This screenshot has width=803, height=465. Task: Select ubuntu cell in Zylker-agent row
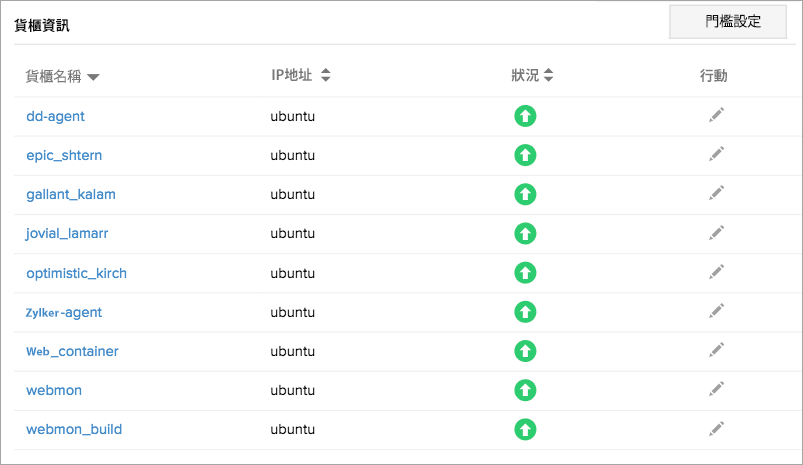(292, 312)
